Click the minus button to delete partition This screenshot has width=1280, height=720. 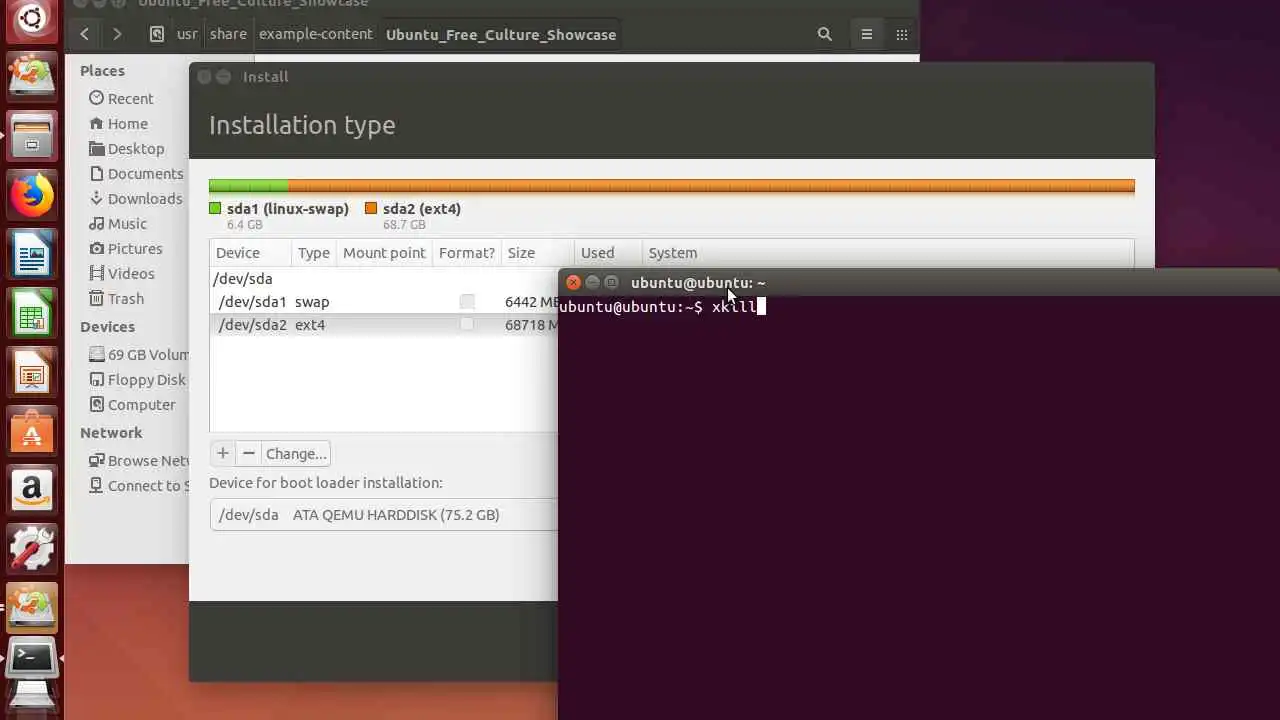pos(249,453)
